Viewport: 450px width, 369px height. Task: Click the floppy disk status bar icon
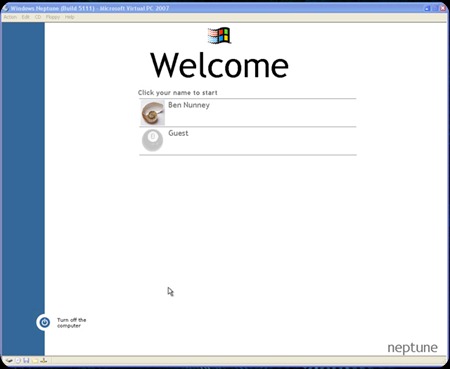[x=26, y=360]
